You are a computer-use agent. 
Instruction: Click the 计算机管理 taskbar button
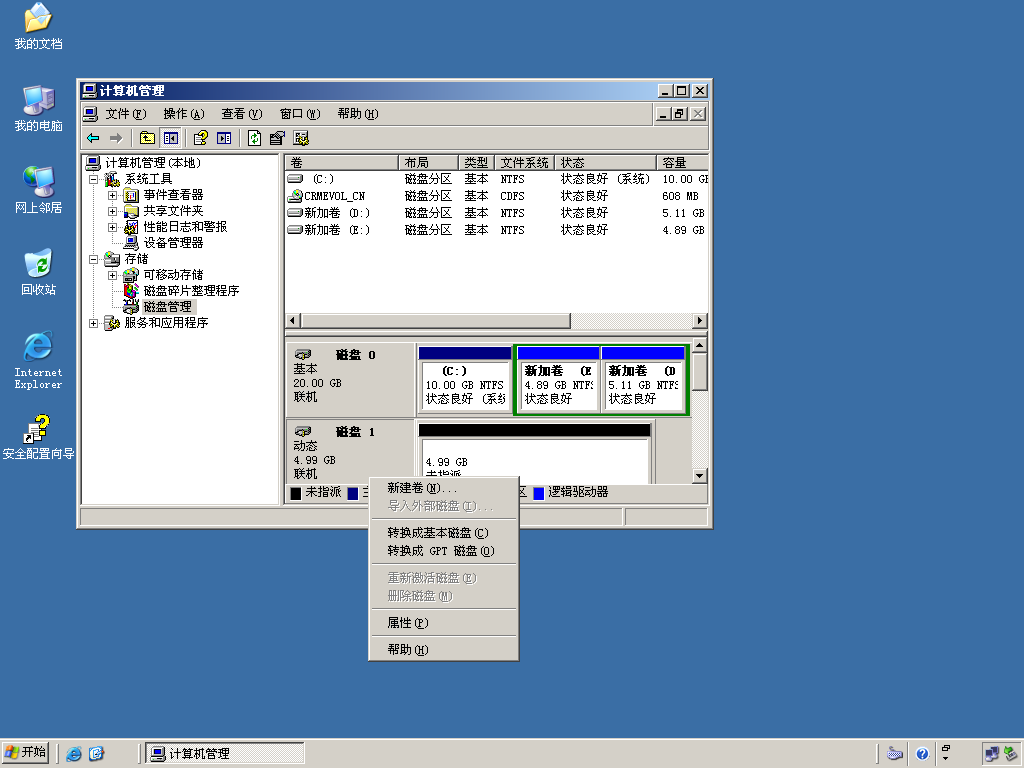pyautogui.click(x=225, y=754)
